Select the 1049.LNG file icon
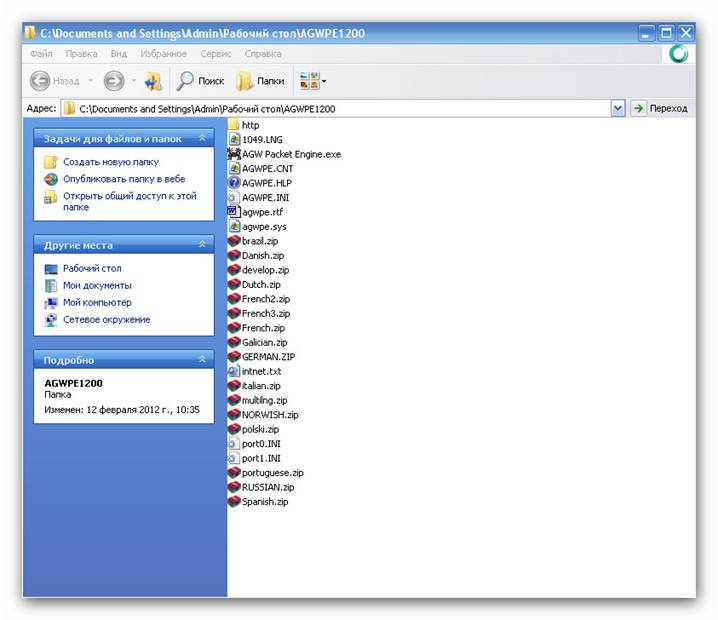 tap(234, 139)
